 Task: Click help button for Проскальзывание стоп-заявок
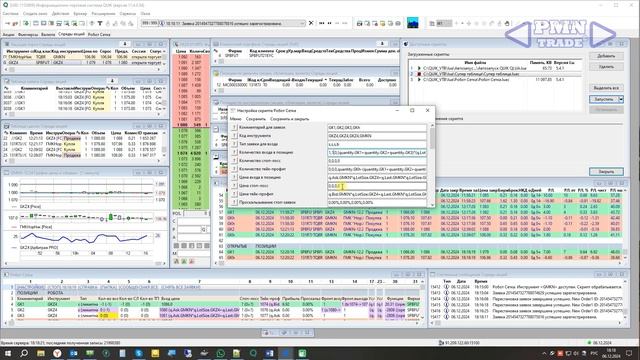tap(234, 202)
